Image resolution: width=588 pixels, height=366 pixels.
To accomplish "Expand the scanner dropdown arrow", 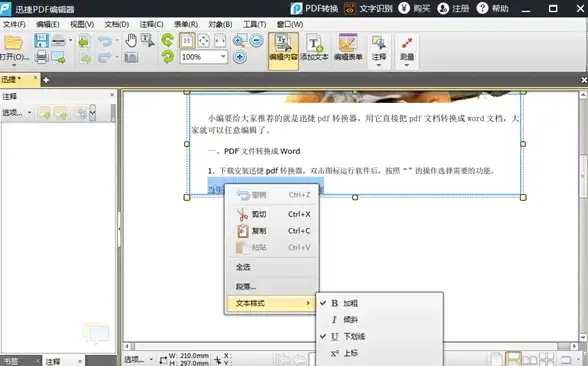I will point(70,40).
